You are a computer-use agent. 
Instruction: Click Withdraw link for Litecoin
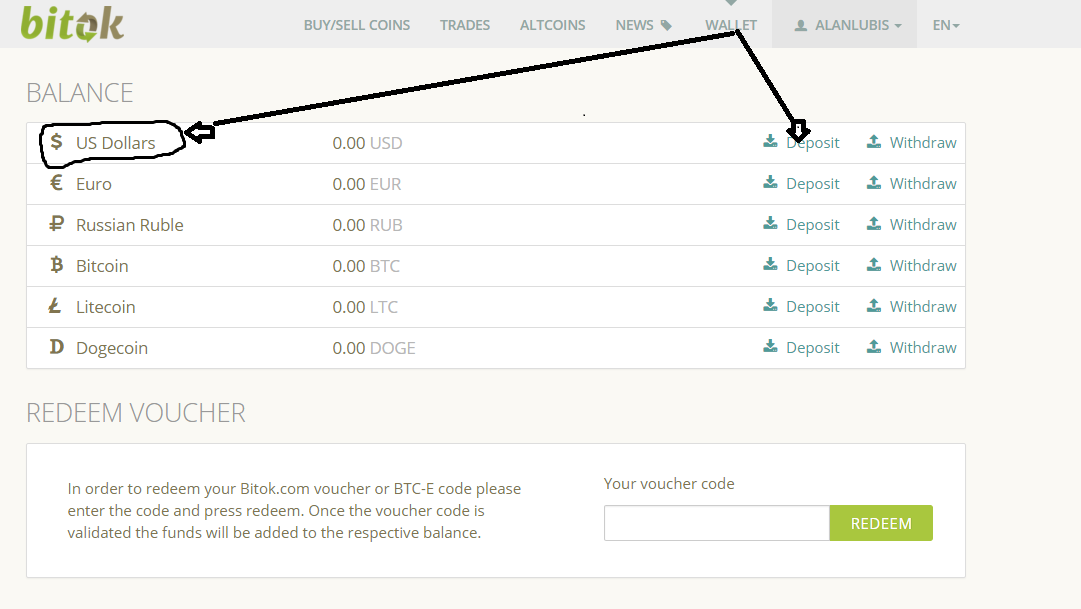(x=922, y=306)
